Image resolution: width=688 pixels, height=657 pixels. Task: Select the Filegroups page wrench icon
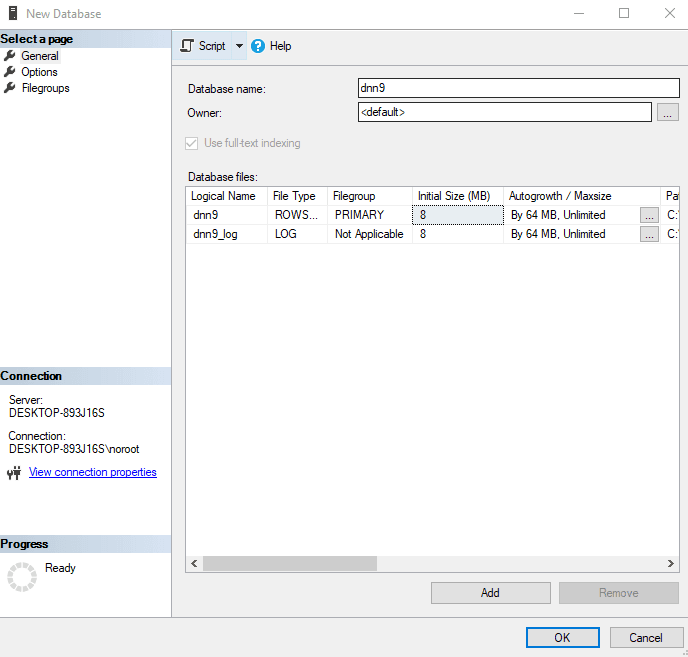[10, 88]
